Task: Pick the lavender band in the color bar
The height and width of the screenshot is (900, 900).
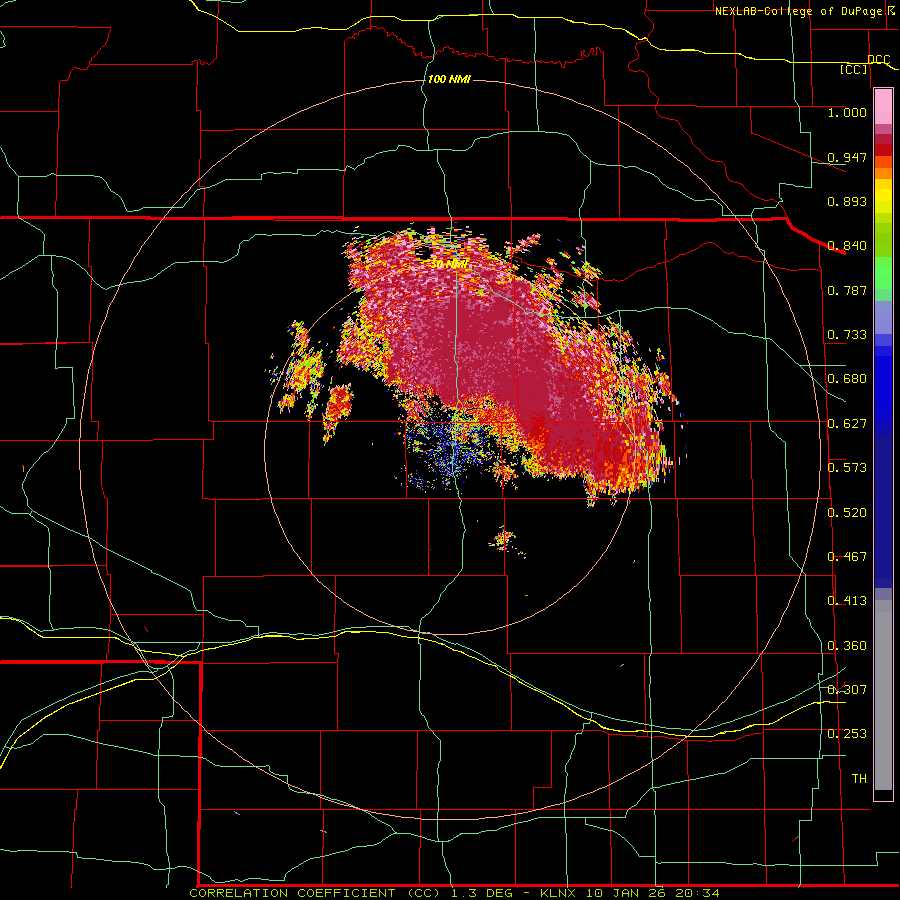Action: point(883,317)
